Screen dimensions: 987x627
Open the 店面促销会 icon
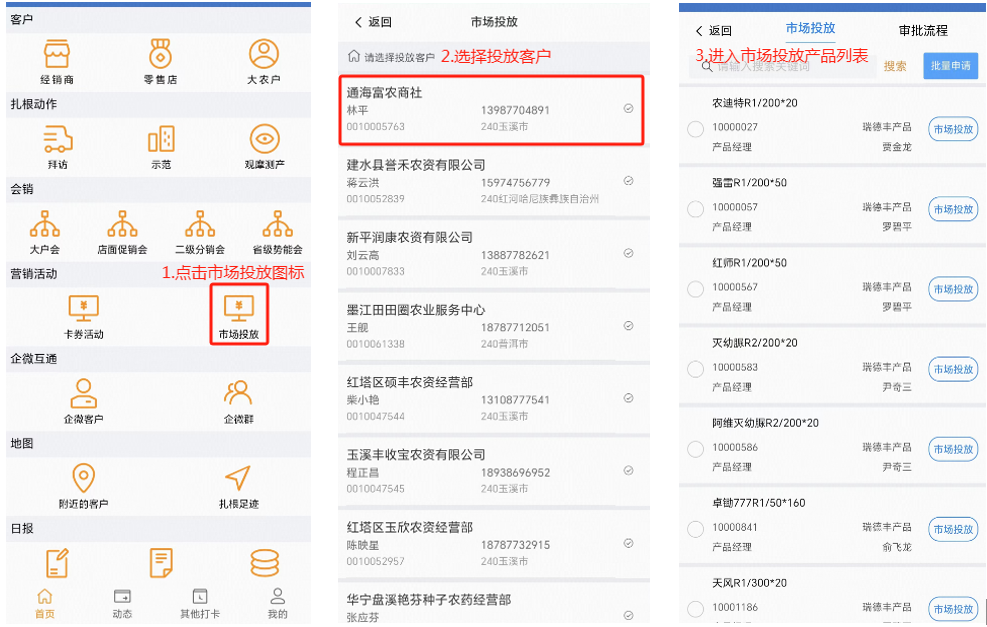122,223
